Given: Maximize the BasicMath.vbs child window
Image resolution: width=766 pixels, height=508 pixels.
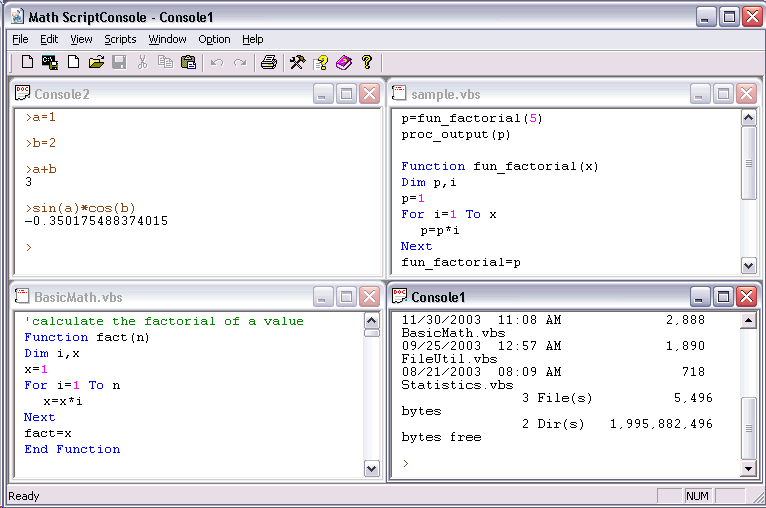Looking at the screenshot, I should point(346,297).
